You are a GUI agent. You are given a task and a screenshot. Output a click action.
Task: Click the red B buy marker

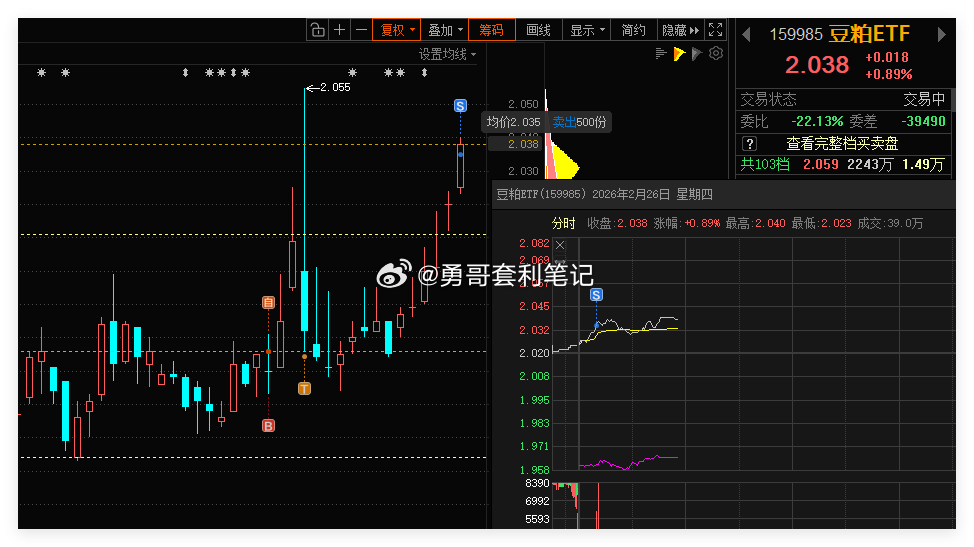[x=268, y=426]
